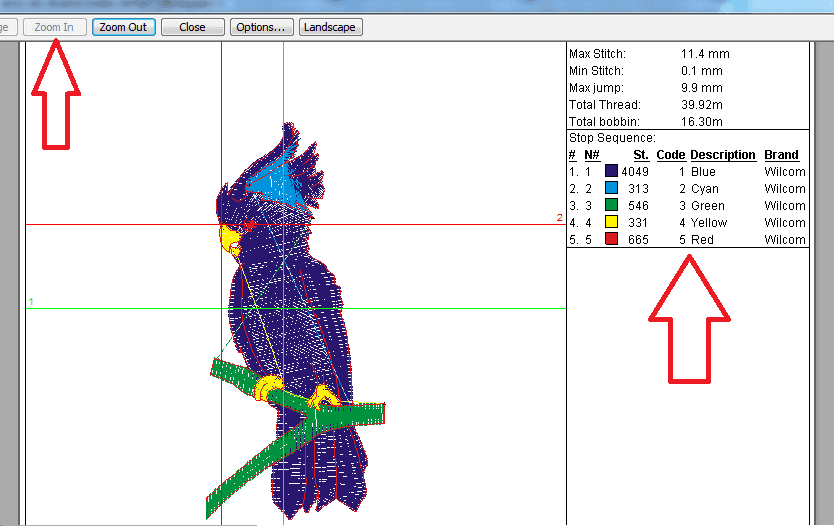
Task: Open the Options... dialog
Action: (x=262, y=27)
